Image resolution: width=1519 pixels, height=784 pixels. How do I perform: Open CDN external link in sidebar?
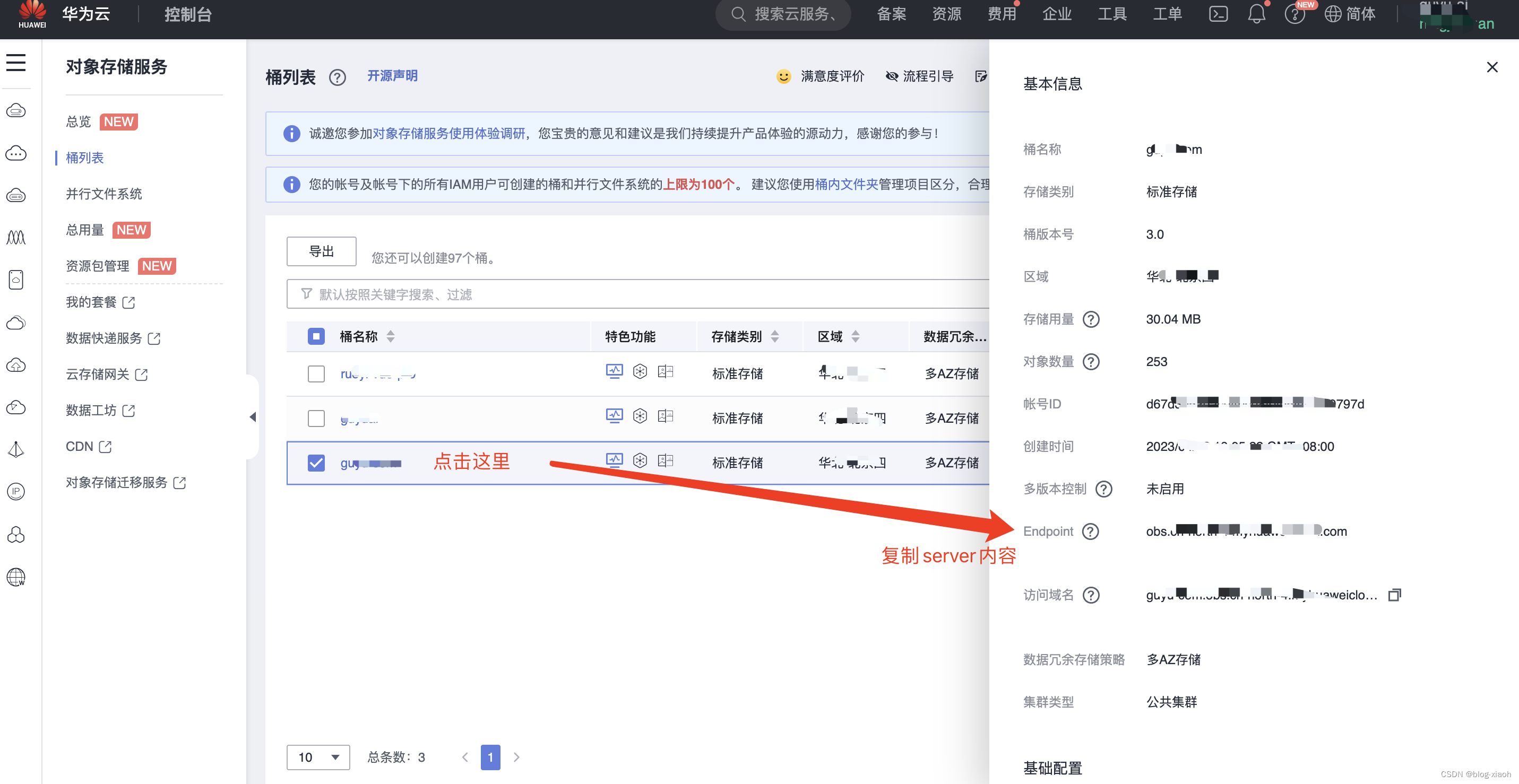89,447
